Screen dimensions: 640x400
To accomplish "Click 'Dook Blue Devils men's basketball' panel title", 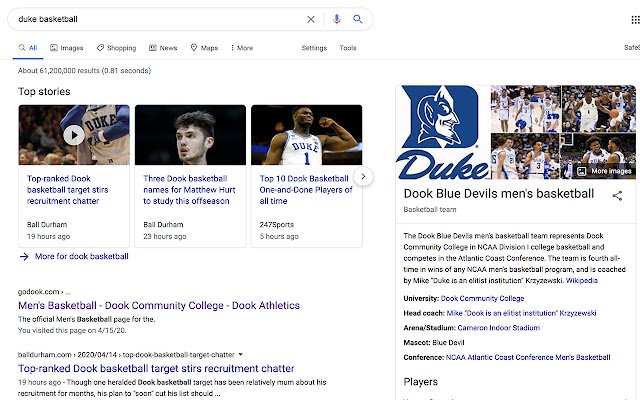I will (499, 193).
